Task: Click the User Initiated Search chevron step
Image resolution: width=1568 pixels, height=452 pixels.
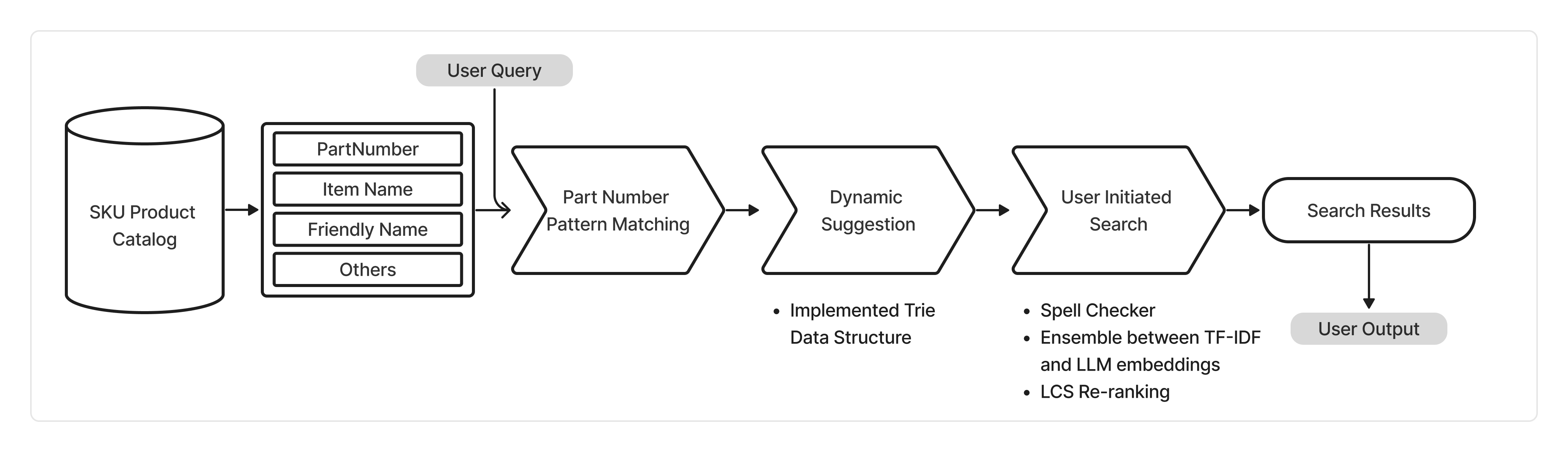Action: coord(1118,211)
